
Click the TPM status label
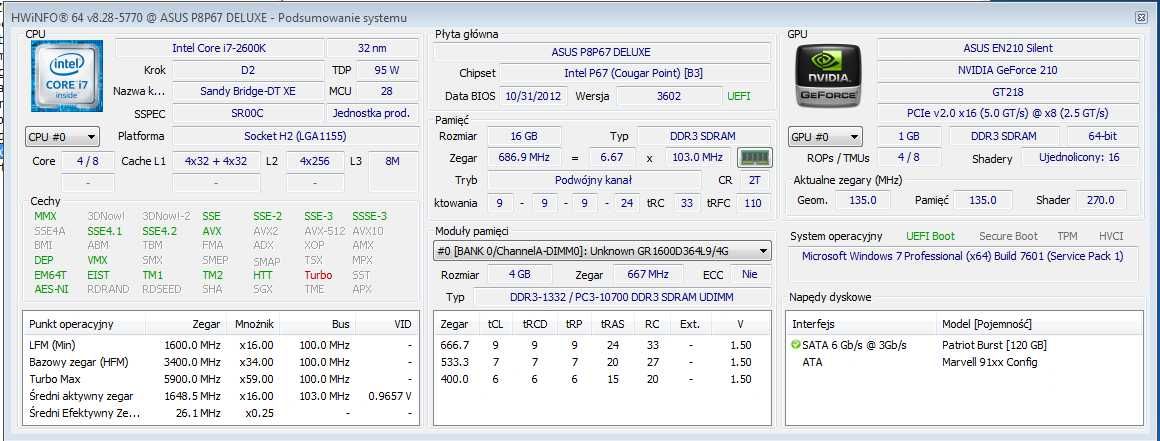(x=1067, y=236)
